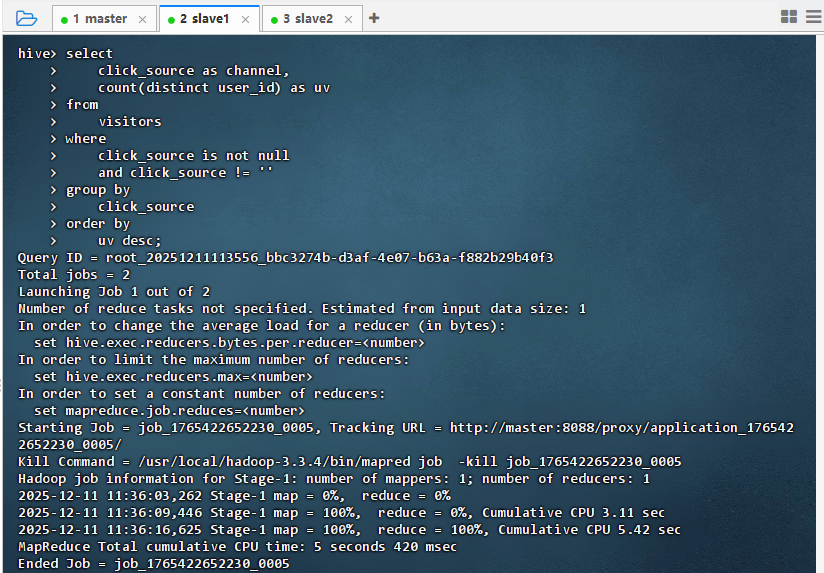
Task: Click the 11:36:16,625 Stage-1 progress line
Action: [x=349, y=530]
